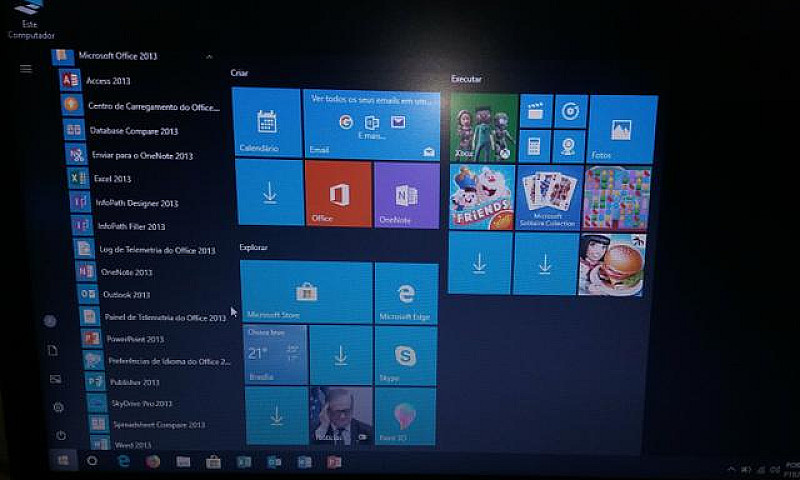
Task: Open Centro de Carregamento do Office
Action: pyautogui.click(x=154, y=107)
